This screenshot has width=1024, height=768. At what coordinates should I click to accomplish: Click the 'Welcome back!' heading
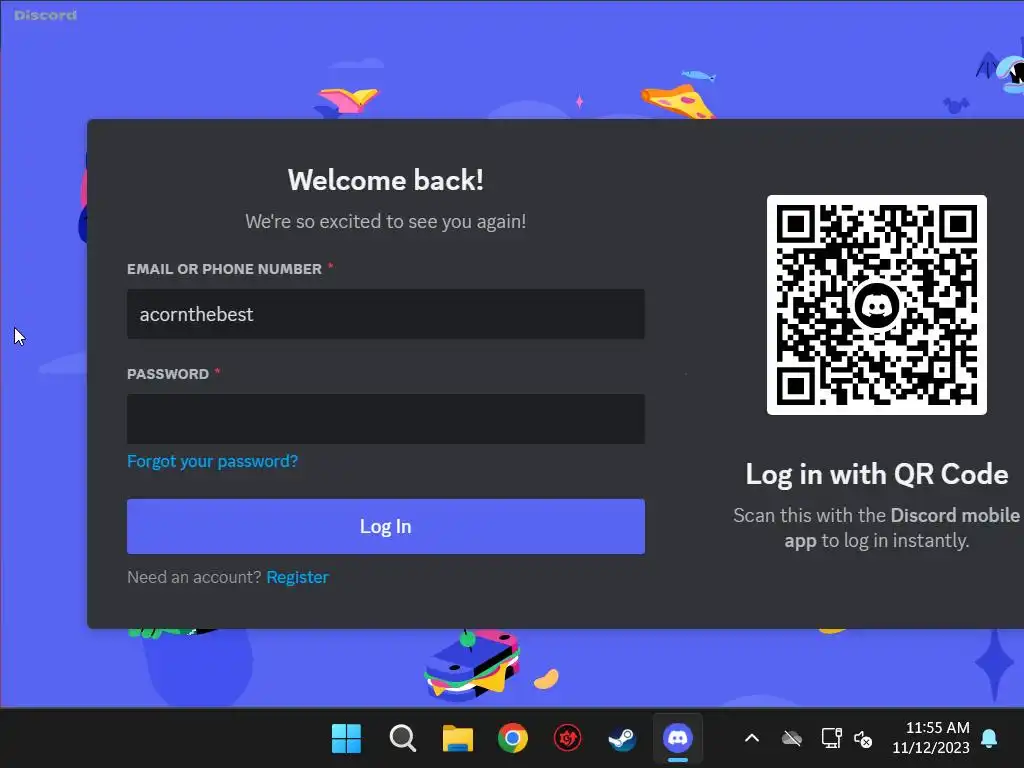point(385,180)
